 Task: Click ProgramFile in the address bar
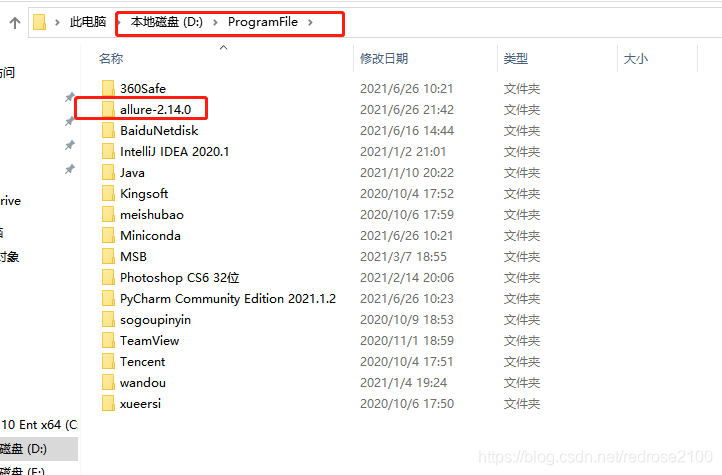pos(263,22)
